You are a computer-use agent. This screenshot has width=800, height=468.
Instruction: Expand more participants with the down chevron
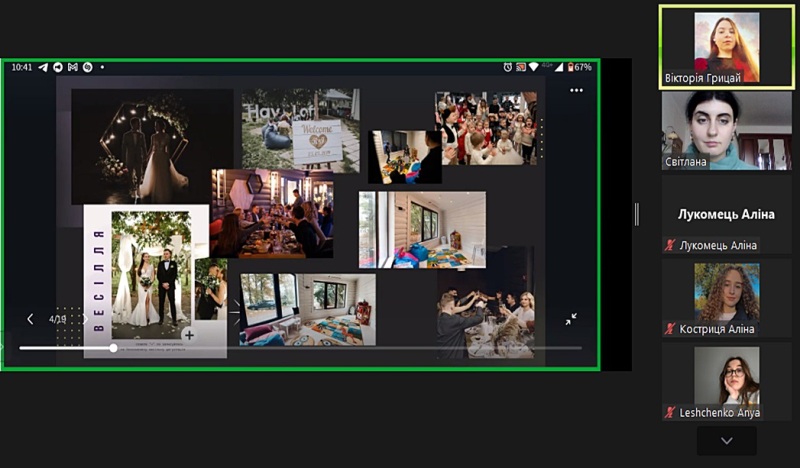(x=727, y=441)
